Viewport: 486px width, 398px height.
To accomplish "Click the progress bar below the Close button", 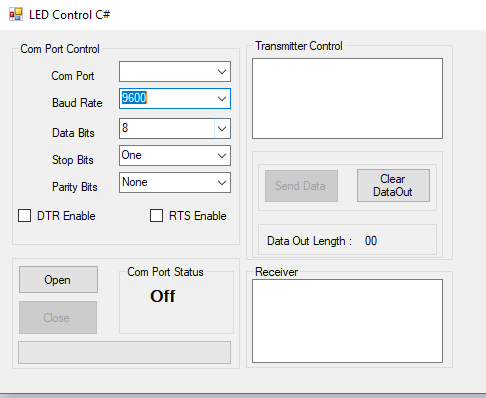I will 124,352.
